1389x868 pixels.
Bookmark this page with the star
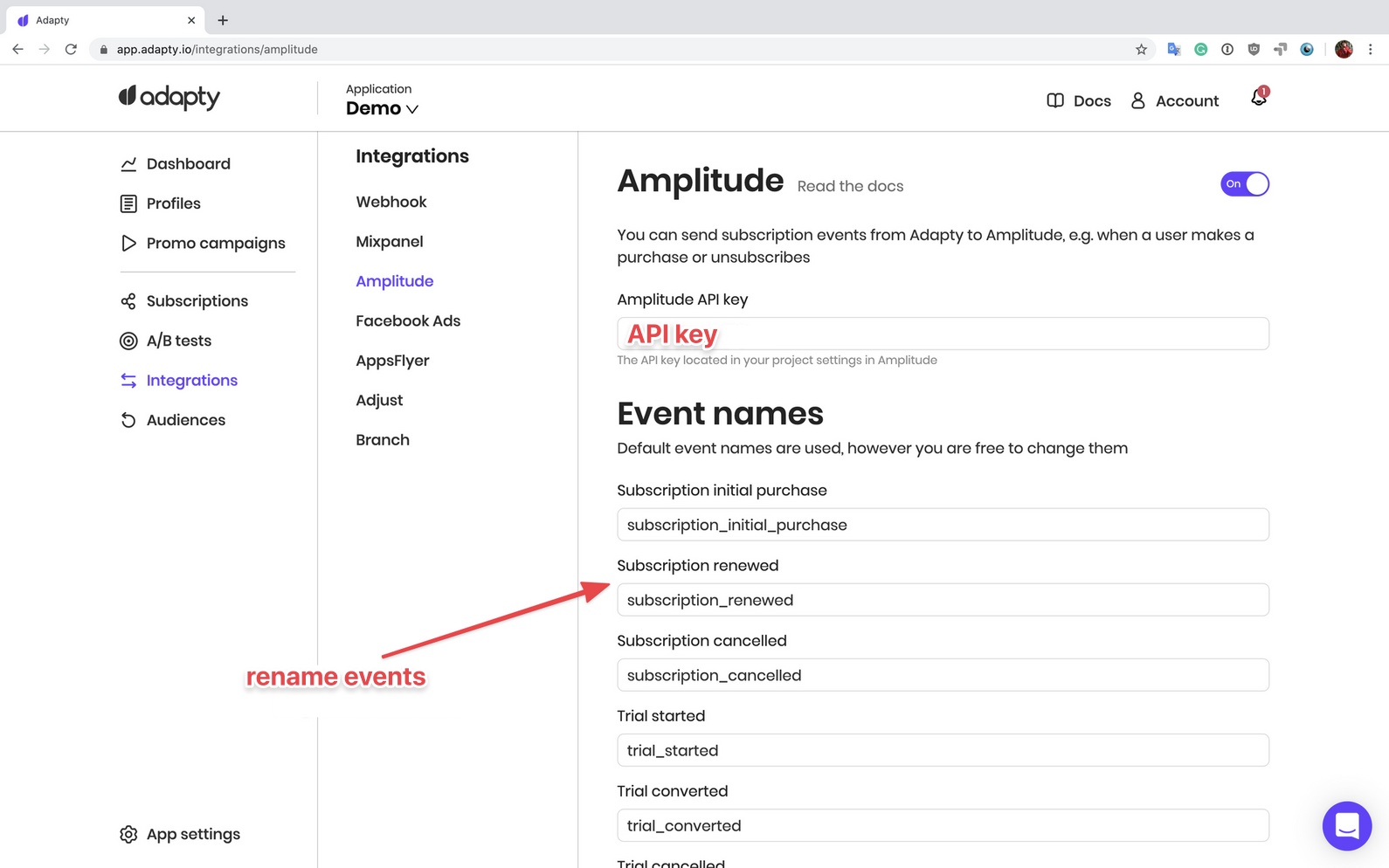click(x=1141, y=50)
